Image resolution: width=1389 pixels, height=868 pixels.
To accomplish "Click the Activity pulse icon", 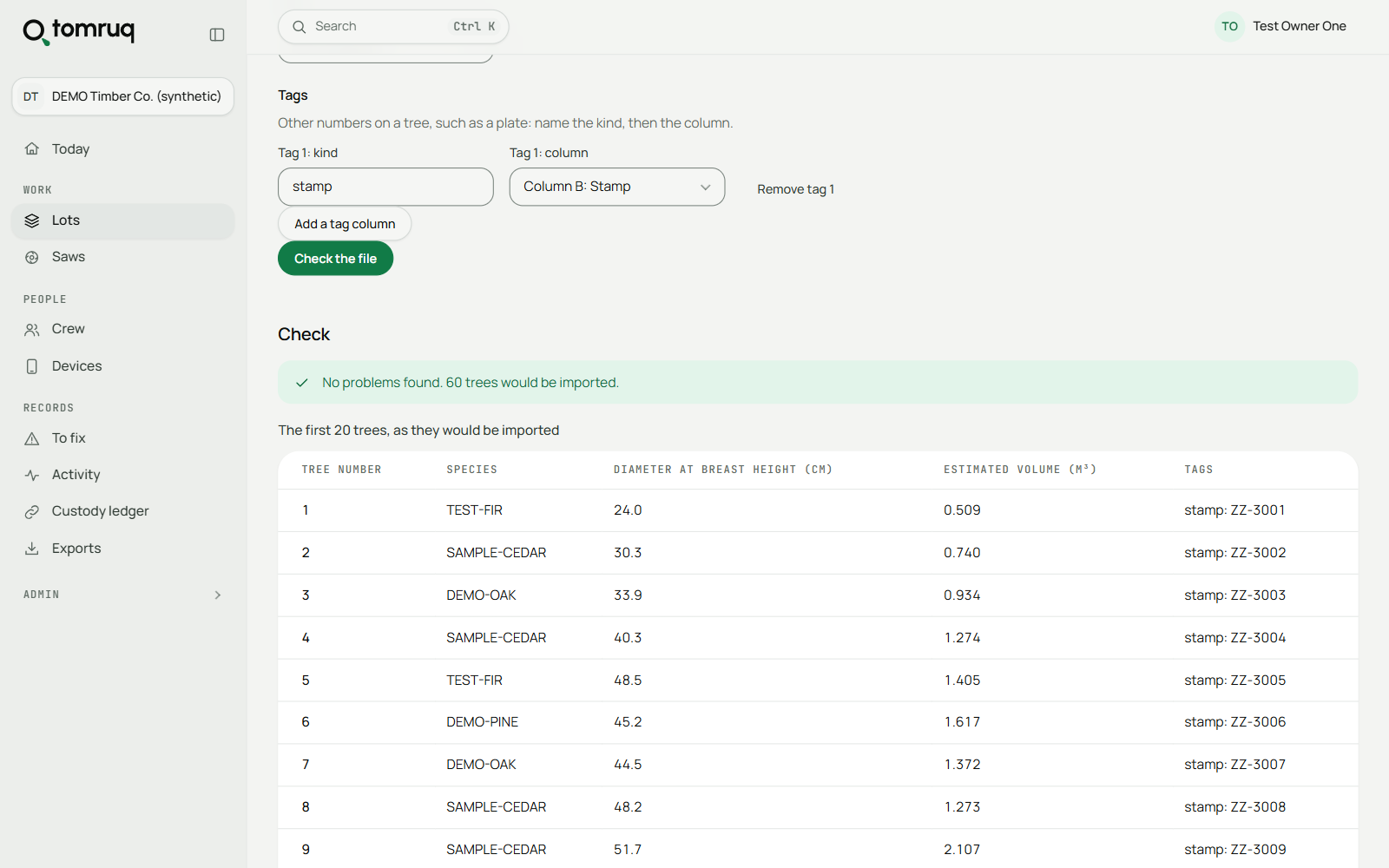I will [32, 475].
